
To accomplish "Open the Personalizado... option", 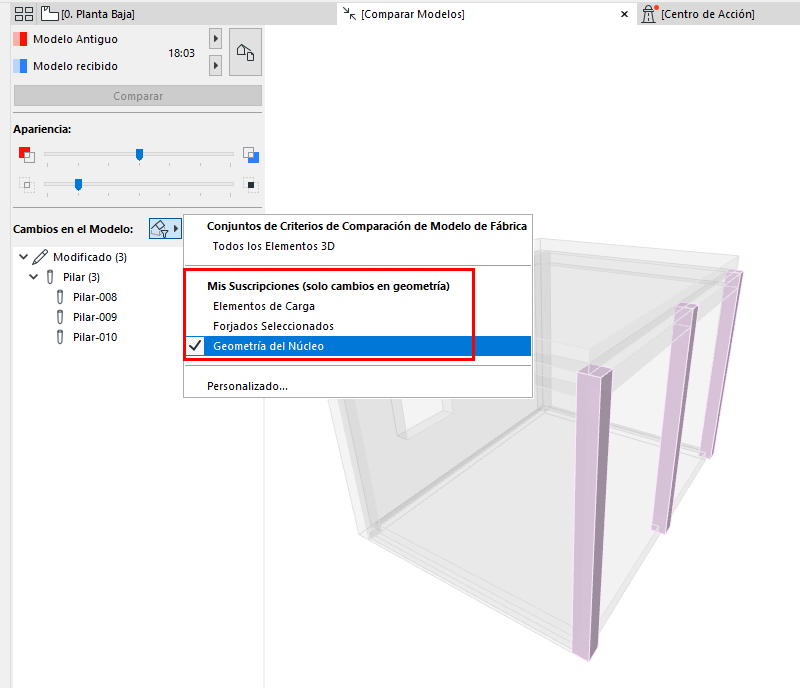I will 358,386.
